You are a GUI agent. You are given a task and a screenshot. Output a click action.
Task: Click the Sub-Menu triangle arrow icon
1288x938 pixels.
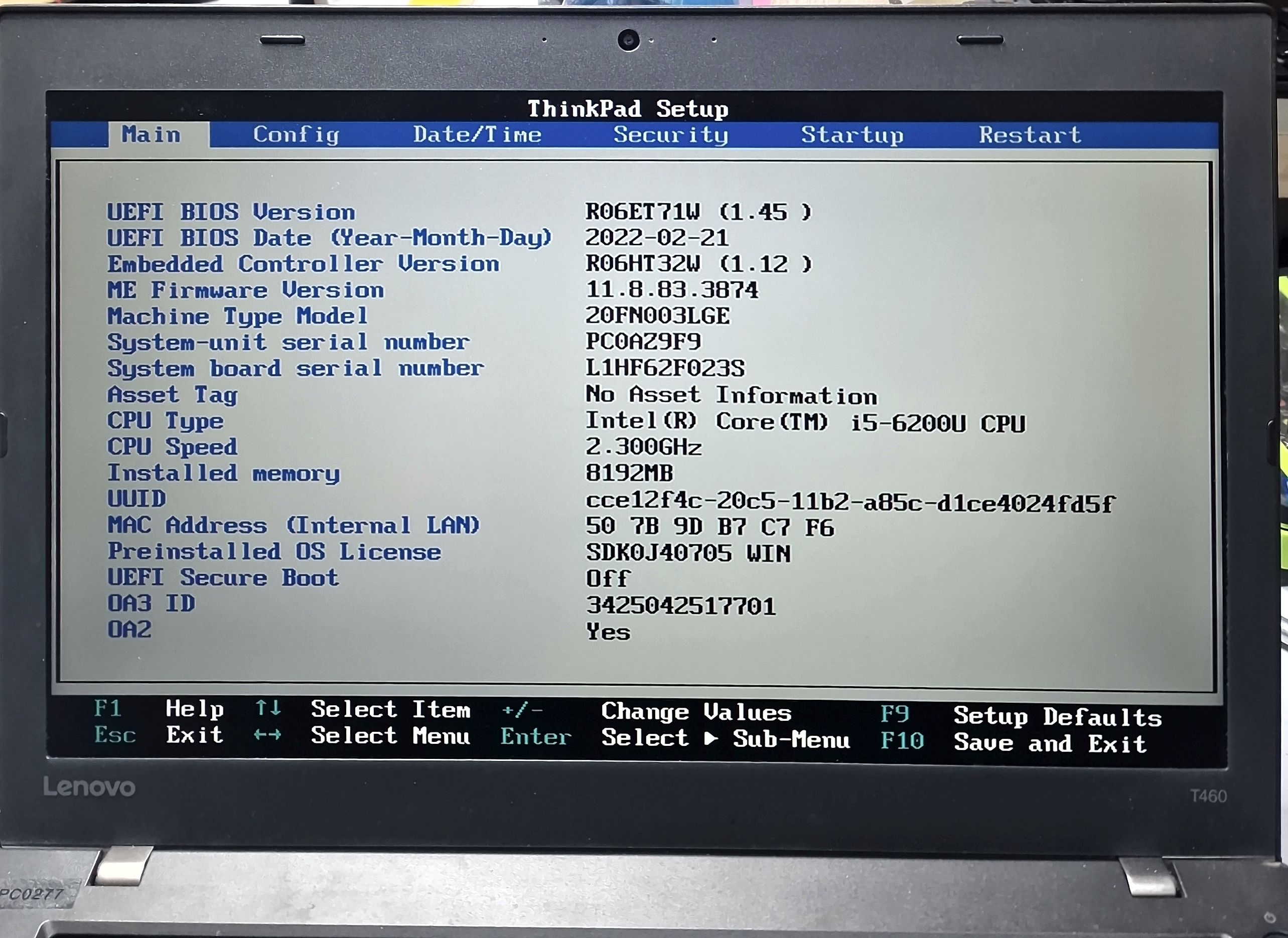[x=711, y=739]
